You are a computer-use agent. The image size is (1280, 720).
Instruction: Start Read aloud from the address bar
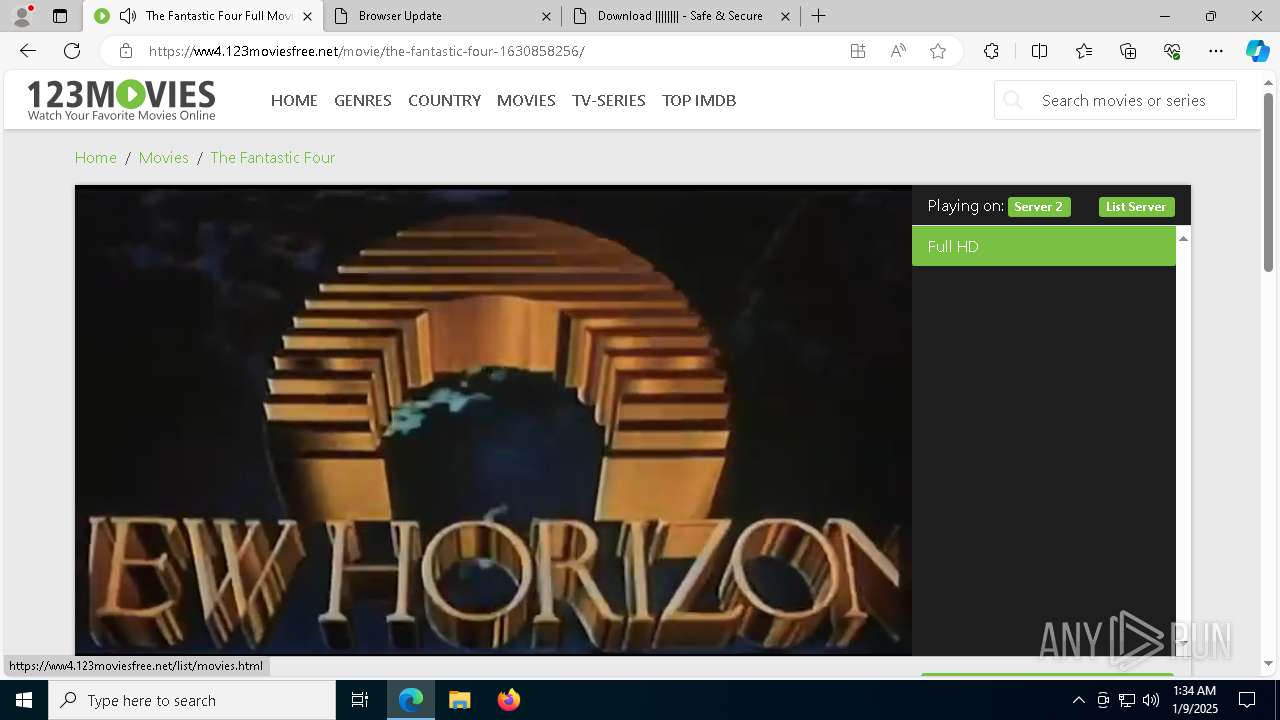tap(898, 51)
